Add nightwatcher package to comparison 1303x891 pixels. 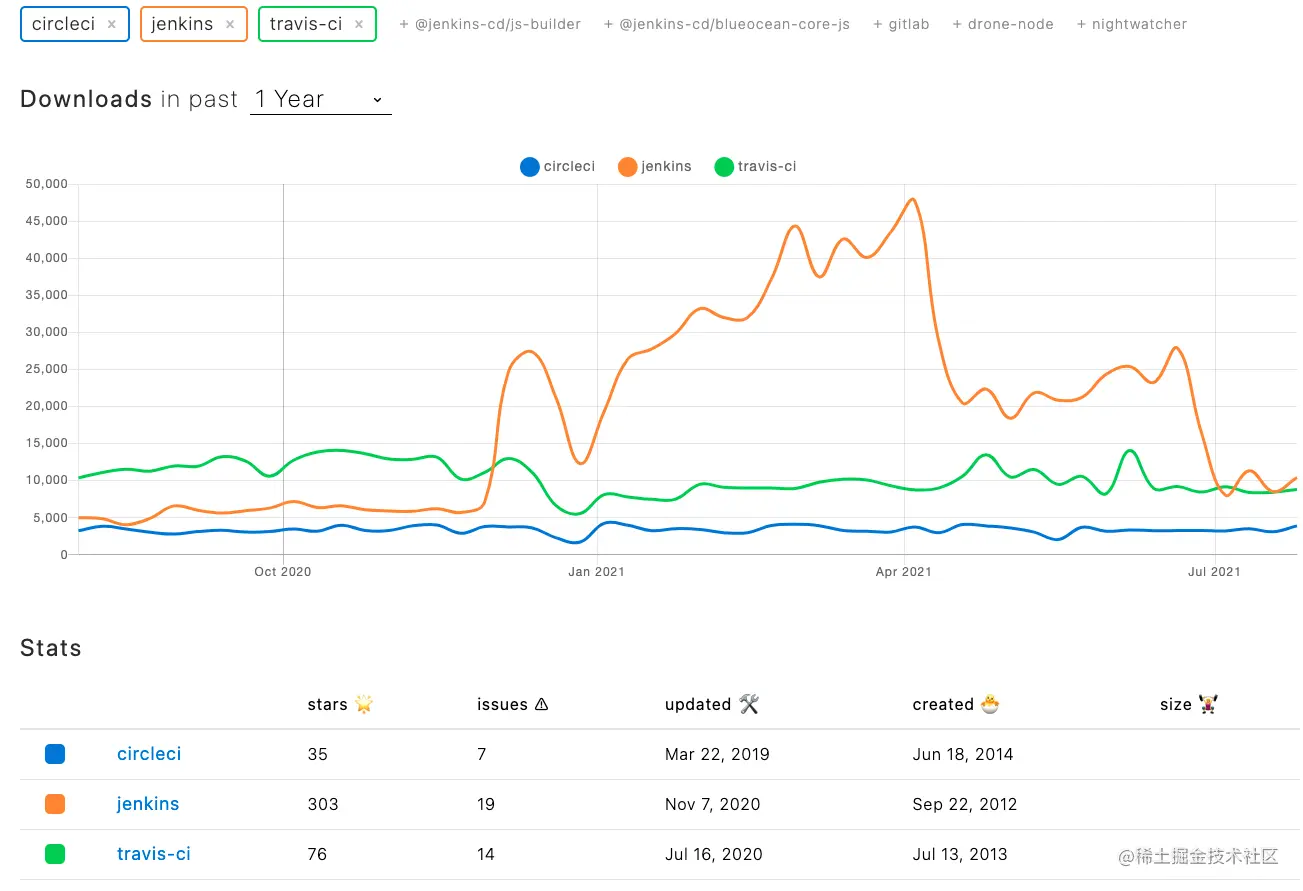[x=1132, y=24]
